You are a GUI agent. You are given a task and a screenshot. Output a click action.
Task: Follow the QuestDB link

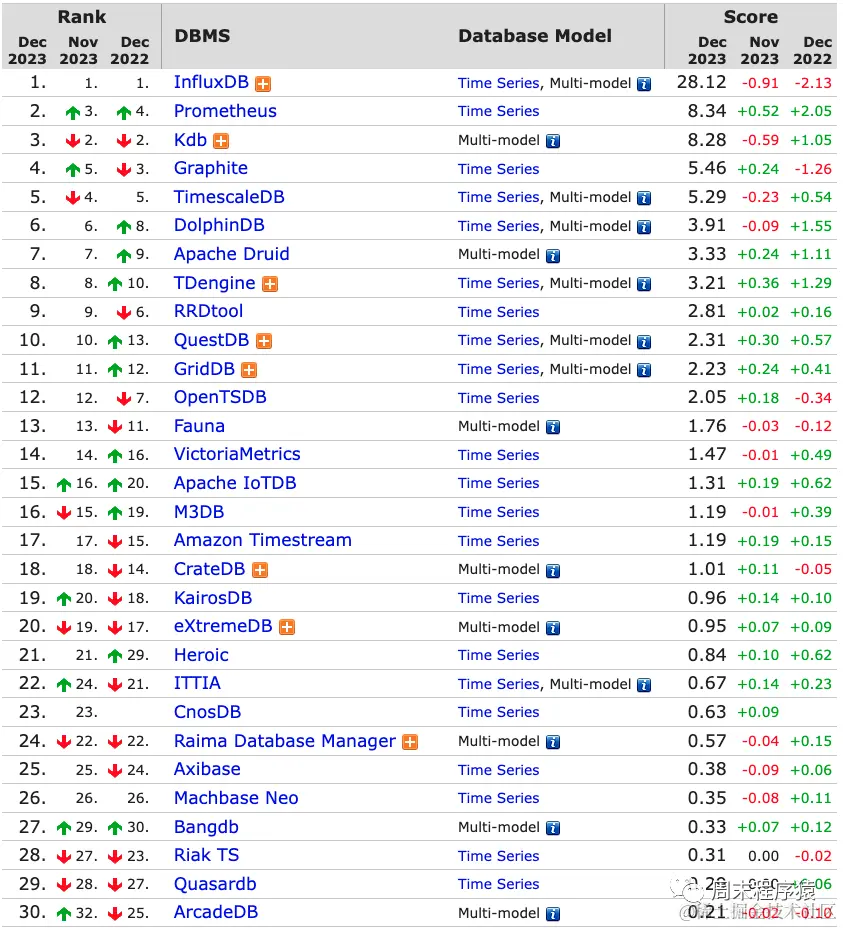point(211,340)
